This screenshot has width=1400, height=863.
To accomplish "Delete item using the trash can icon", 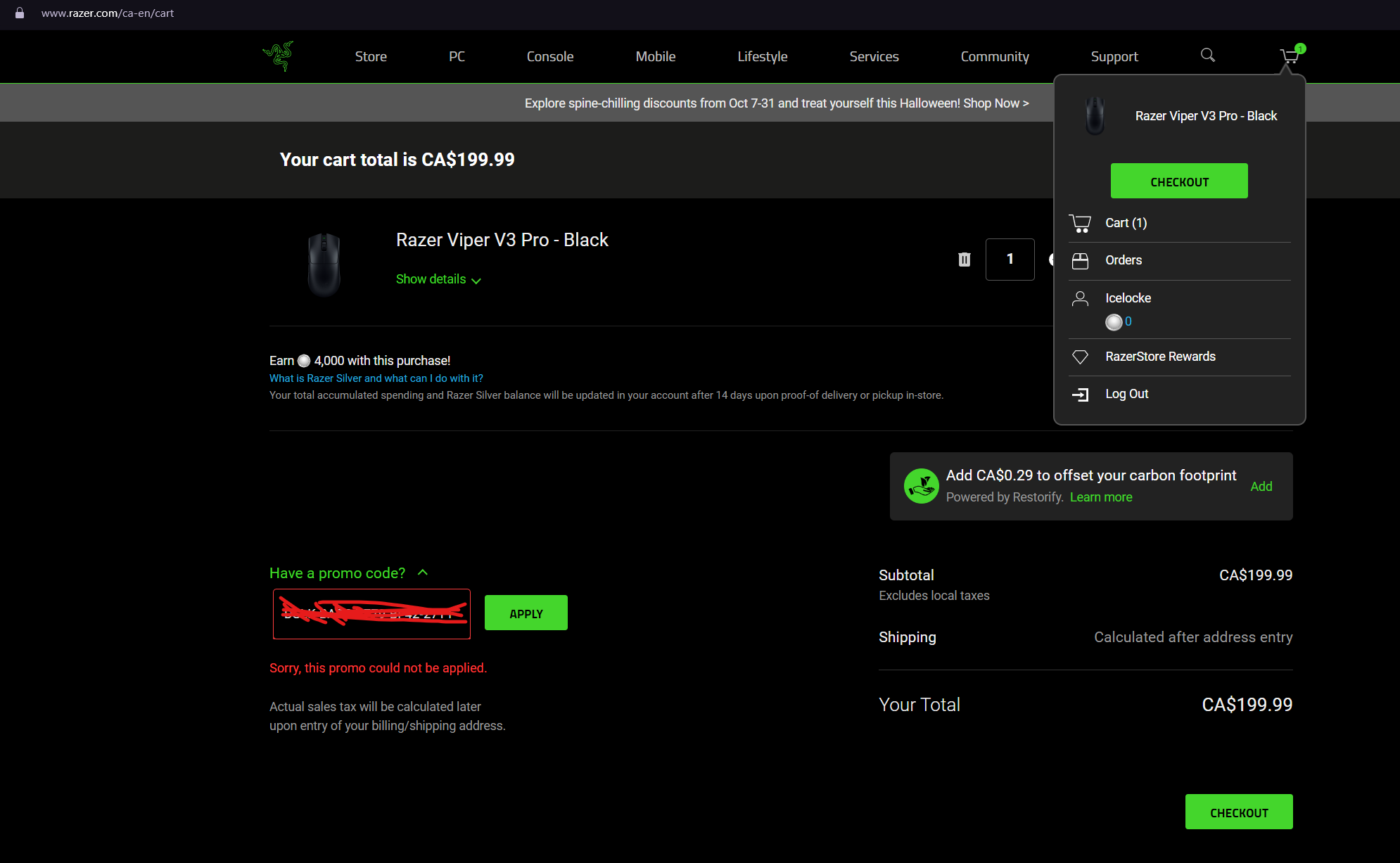I will pyautogui.click(x=964, y=260).
